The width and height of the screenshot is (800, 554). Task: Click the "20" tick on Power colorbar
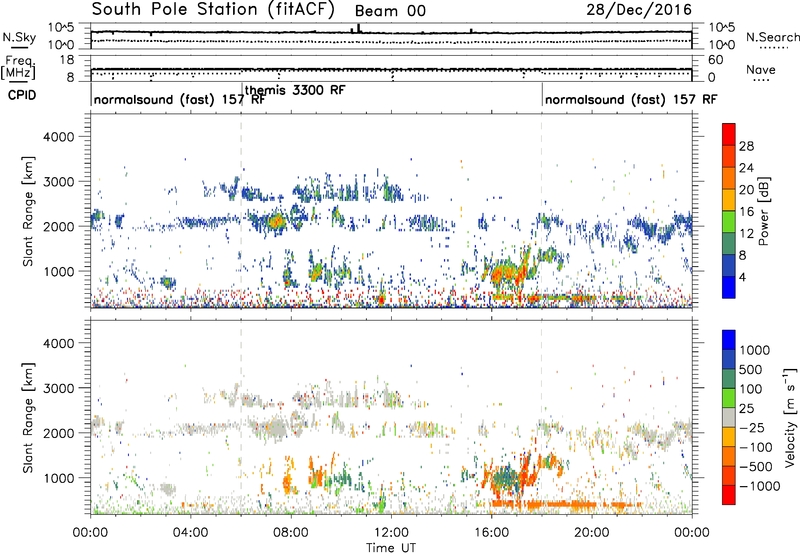(746, 190)
